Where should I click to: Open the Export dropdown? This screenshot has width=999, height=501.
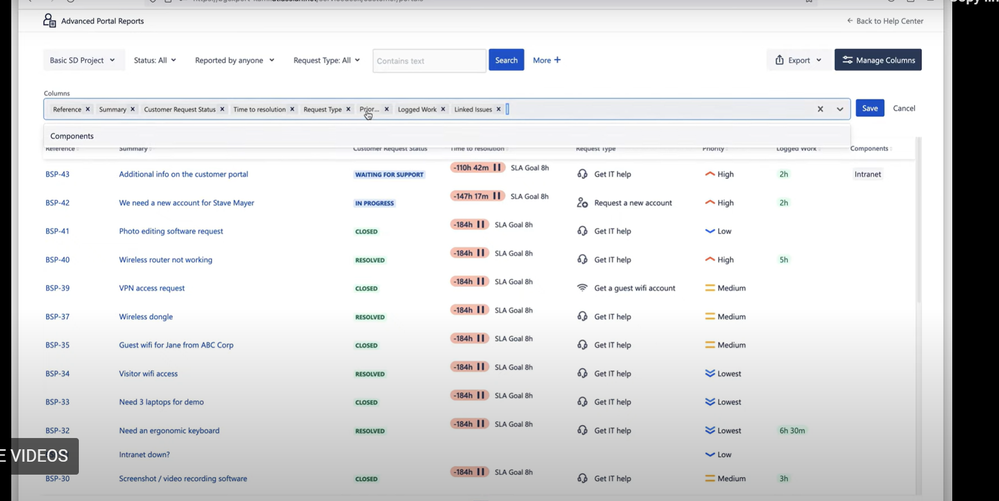click(798, 60)
